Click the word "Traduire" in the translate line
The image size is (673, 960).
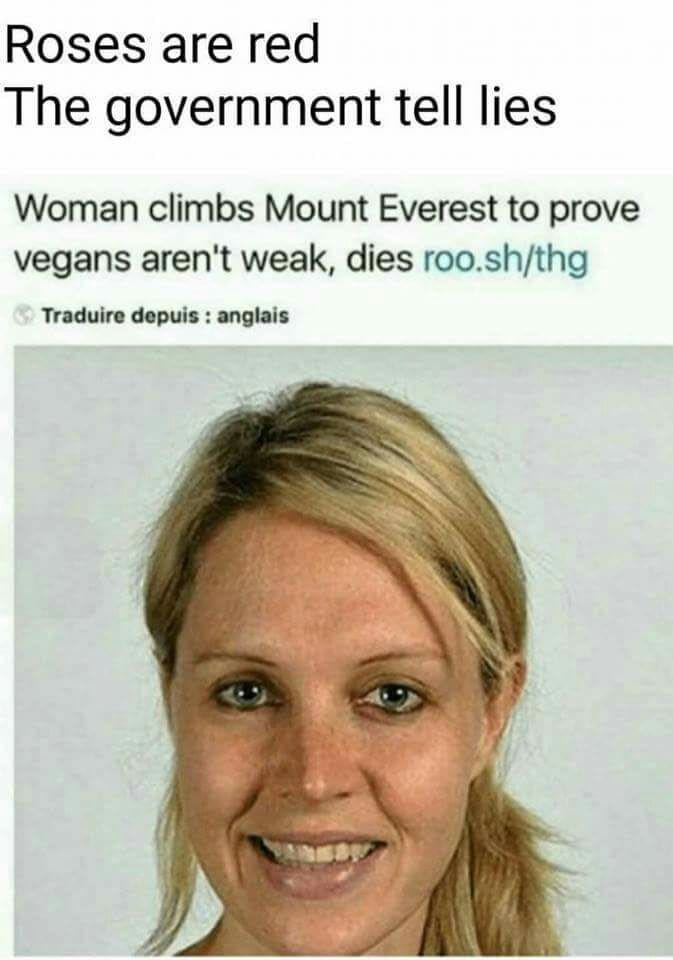point(82,316)
